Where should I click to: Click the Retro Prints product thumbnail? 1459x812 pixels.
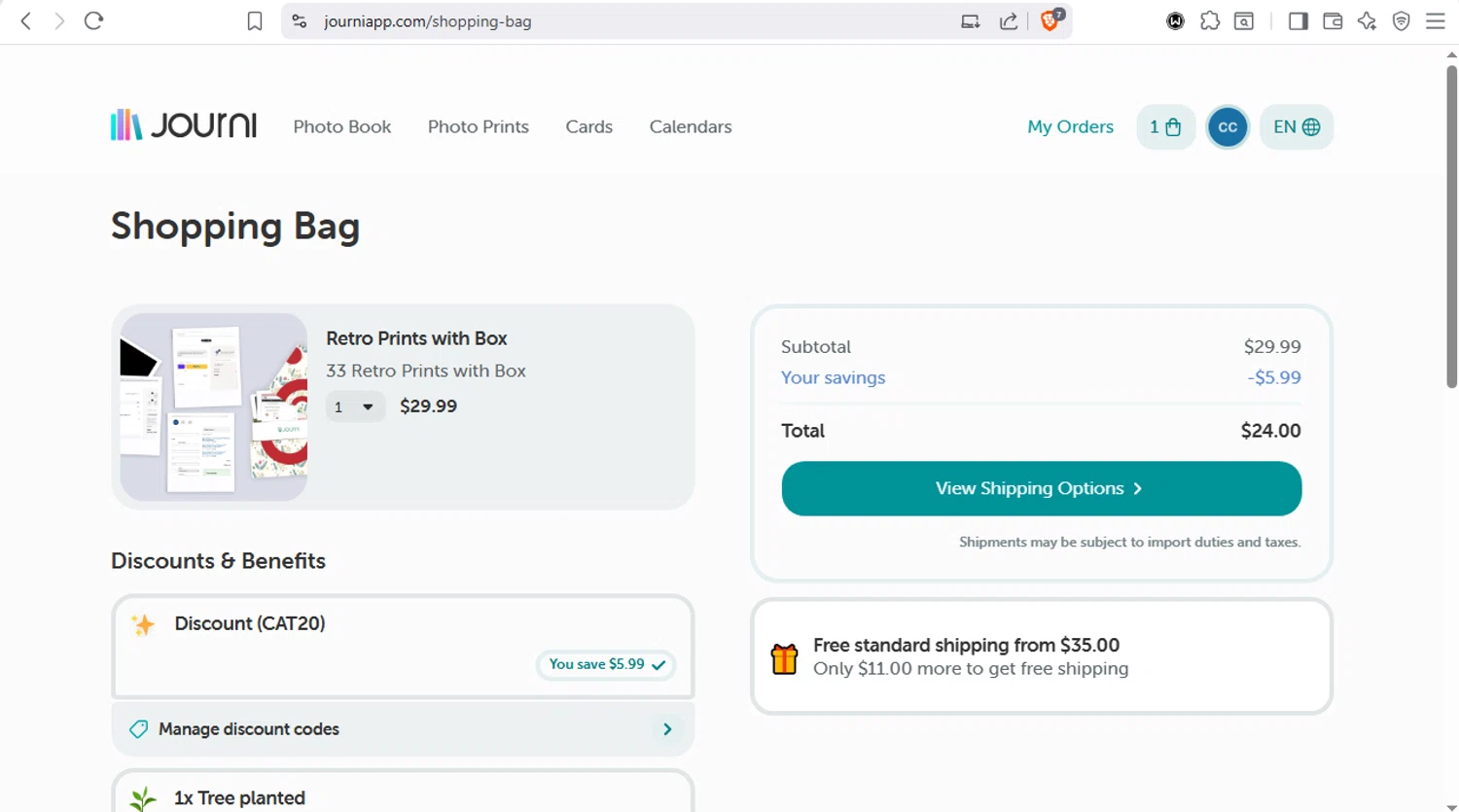tap(214, 406)
